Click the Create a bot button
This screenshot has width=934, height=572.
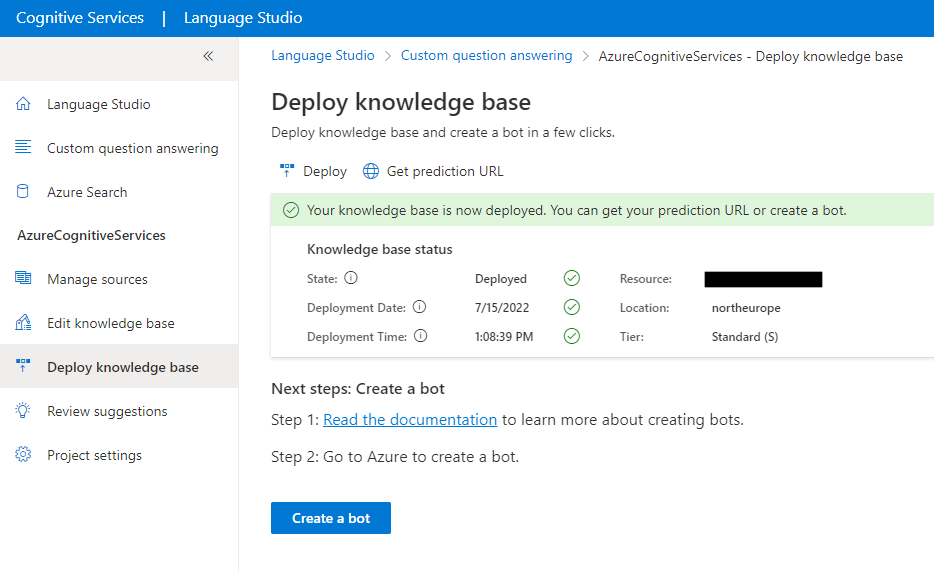(x=331, y=518)
